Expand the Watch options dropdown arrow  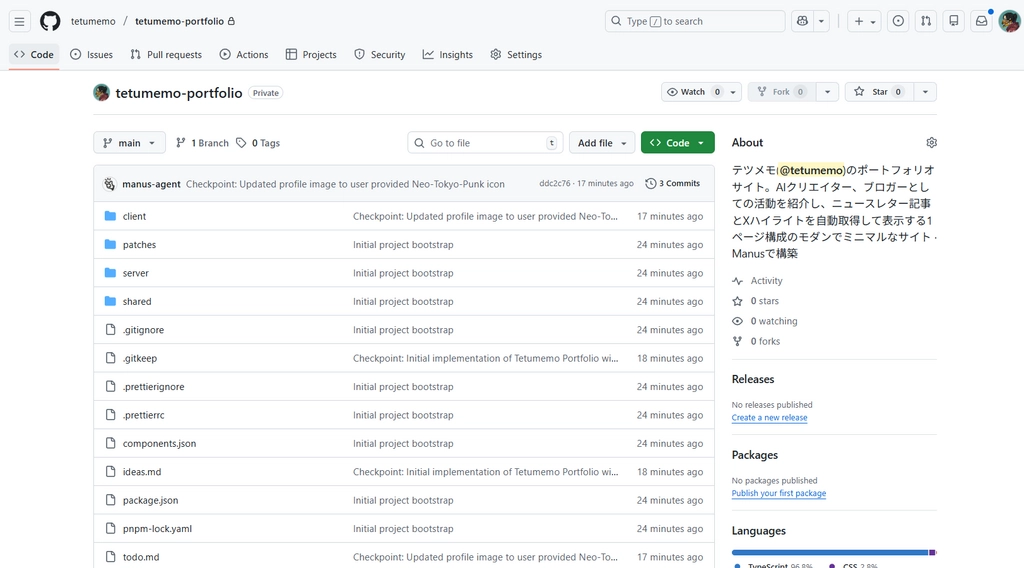[x=733, y=92]
